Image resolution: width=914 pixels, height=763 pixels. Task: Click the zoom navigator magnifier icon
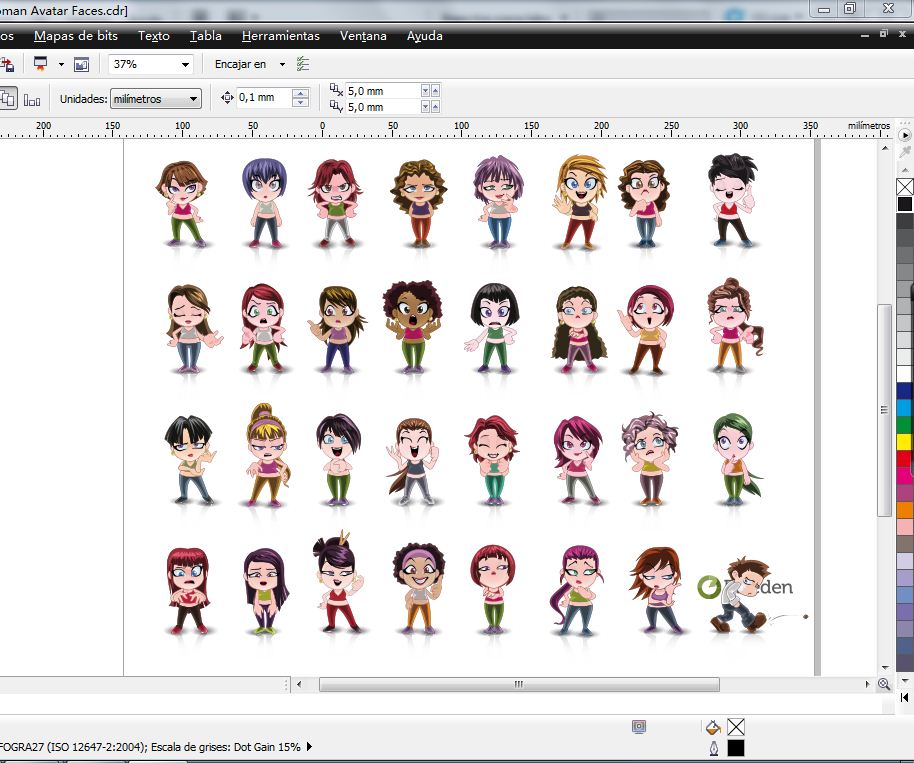point(884,685)
